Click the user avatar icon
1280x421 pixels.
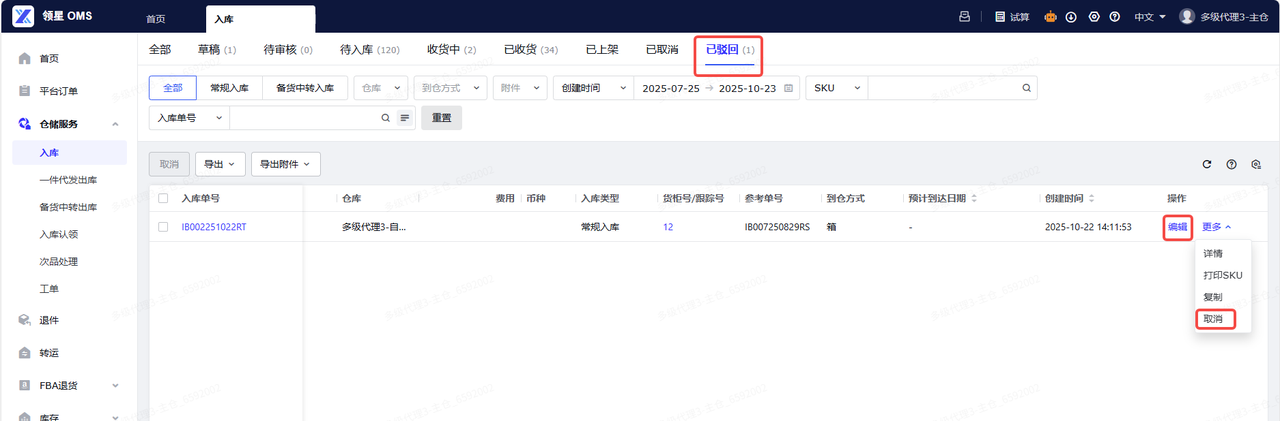pyautogui.click(x=1187, y=16)
